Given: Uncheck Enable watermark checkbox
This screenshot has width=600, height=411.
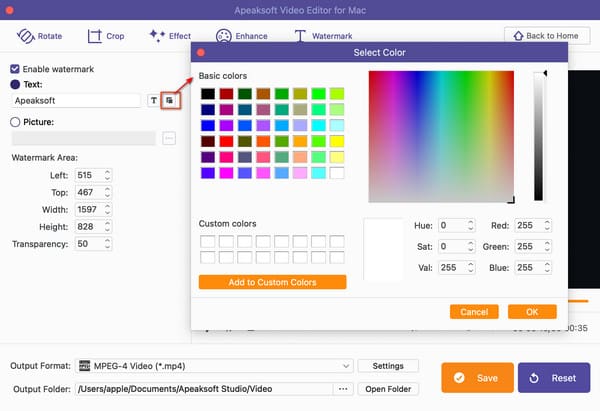Looking at the screenshot, I should [x=15, y=69].
